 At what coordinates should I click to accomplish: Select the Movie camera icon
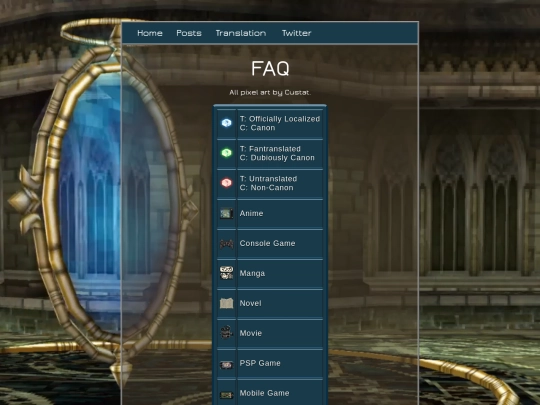227,333
